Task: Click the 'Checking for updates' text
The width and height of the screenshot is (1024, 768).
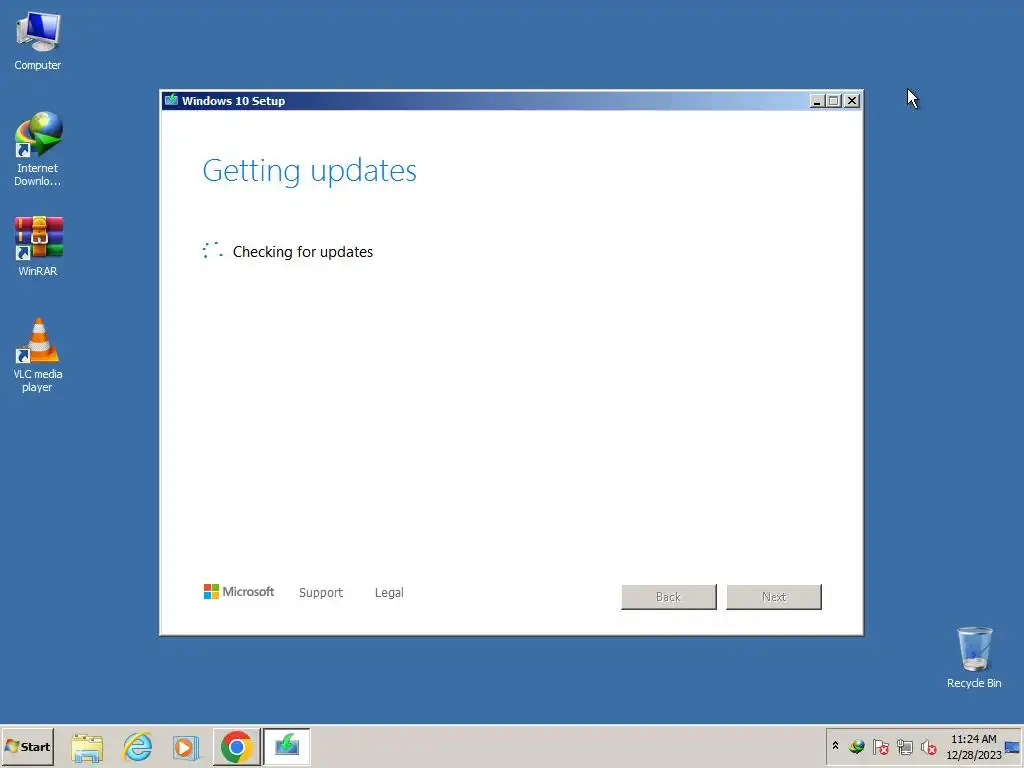Action: pyautogui.click(x=303, y=251)
